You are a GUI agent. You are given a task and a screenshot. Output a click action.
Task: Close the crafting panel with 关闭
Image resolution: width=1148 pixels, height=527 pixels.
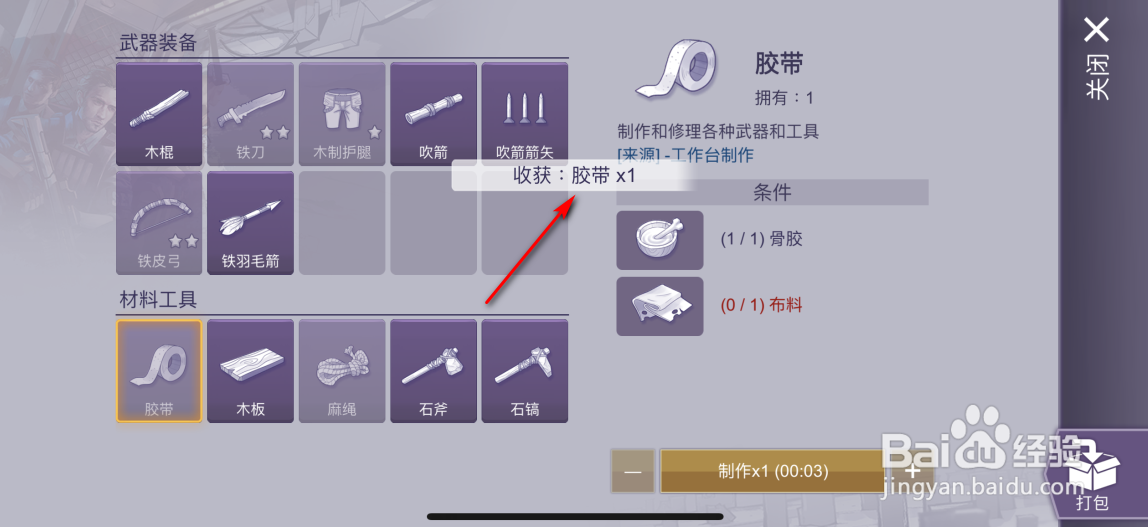(1096, 60)
